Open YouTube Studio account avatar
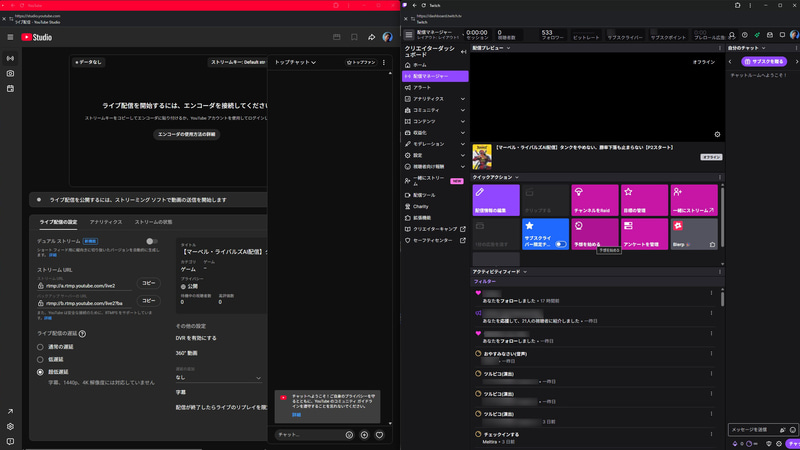 point(388,37)
